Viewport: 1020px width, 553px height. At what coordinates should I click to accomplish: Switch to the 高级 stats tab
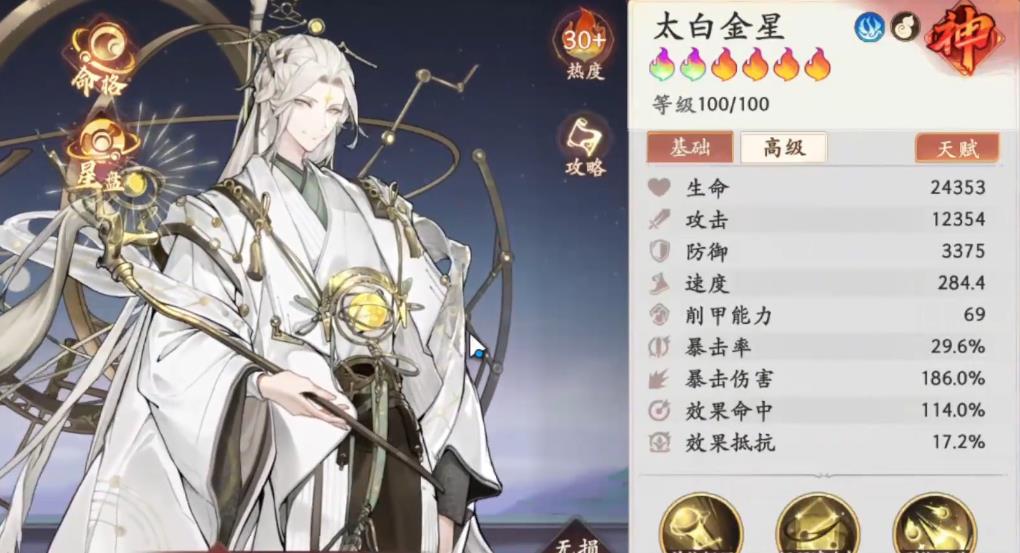(x=784, y=148)
